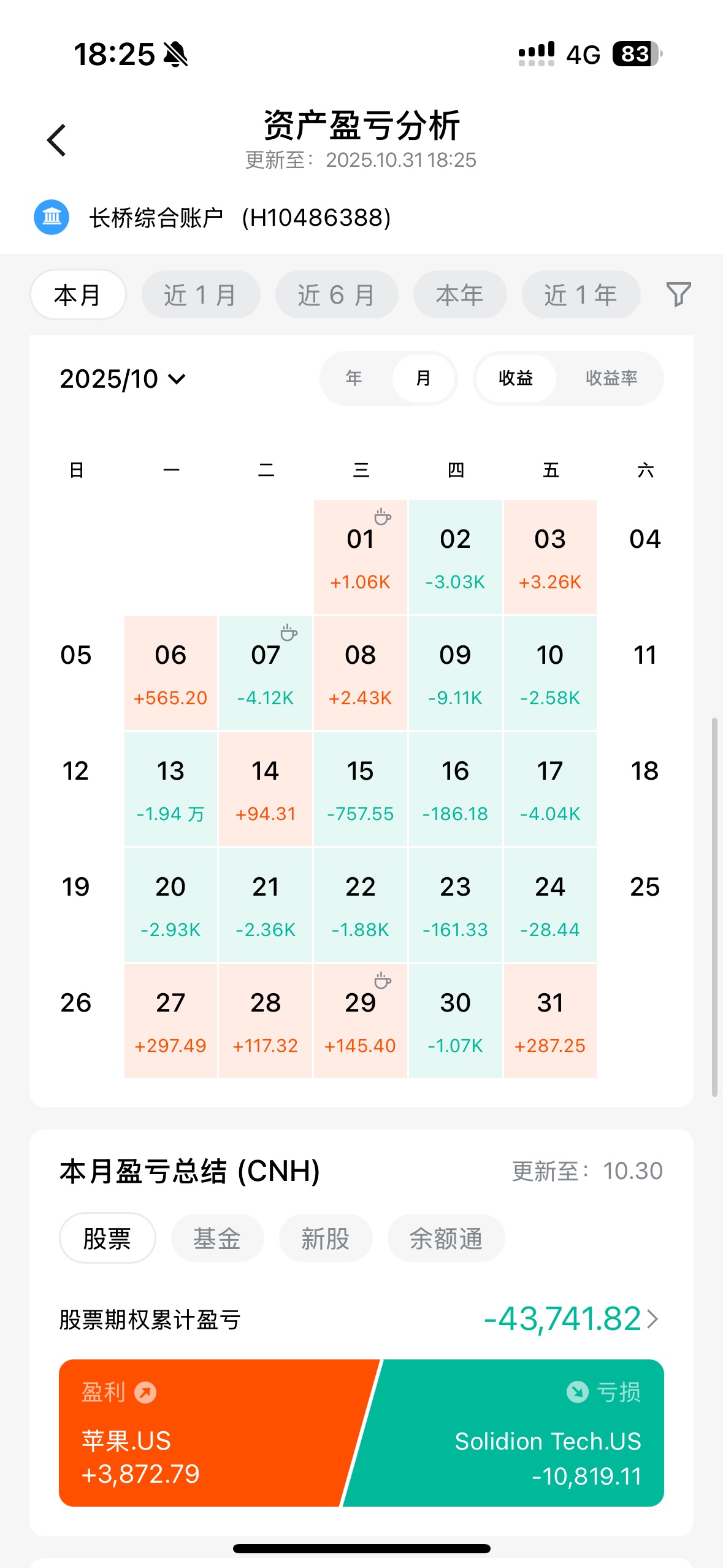Viewport: 723px width, 1568px height.
Task: Switch display to 收益率 (return rate)
Action: (611, 378)
